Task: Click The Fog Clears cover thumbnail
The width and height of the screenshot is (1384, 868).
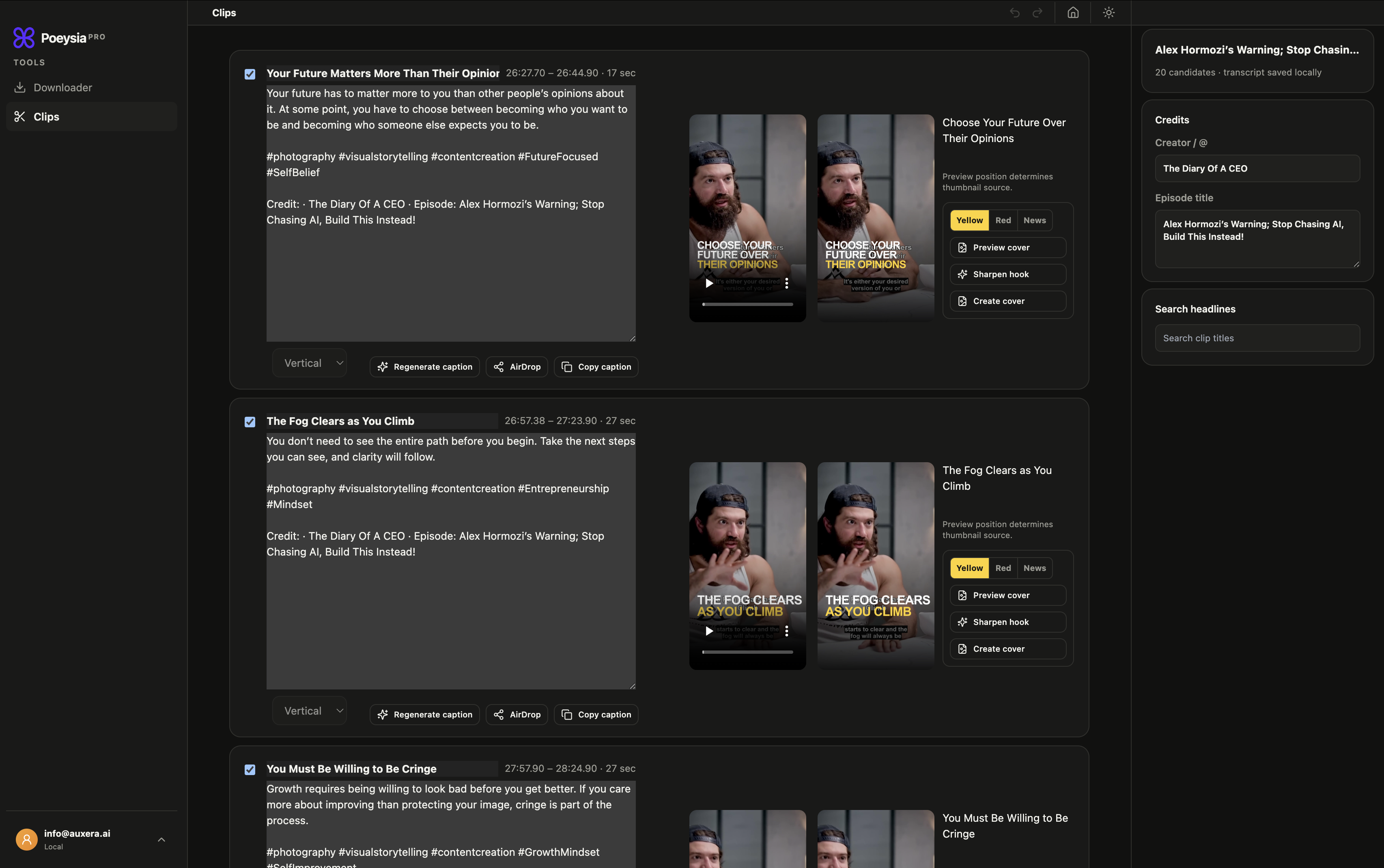Action: pyautogui.click(x=876, y=566)
